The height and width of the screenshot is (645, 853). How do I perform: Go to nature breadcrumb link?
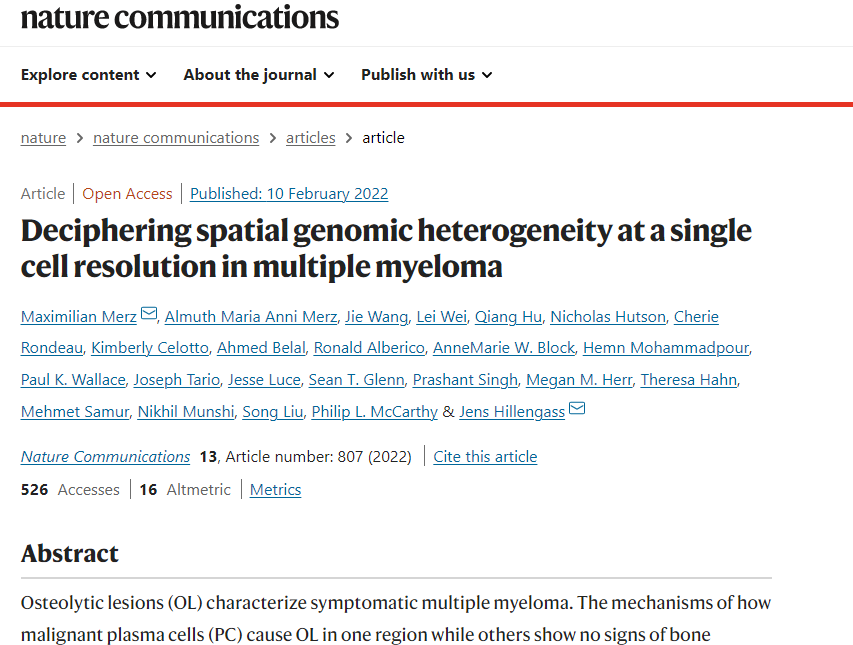43,138
